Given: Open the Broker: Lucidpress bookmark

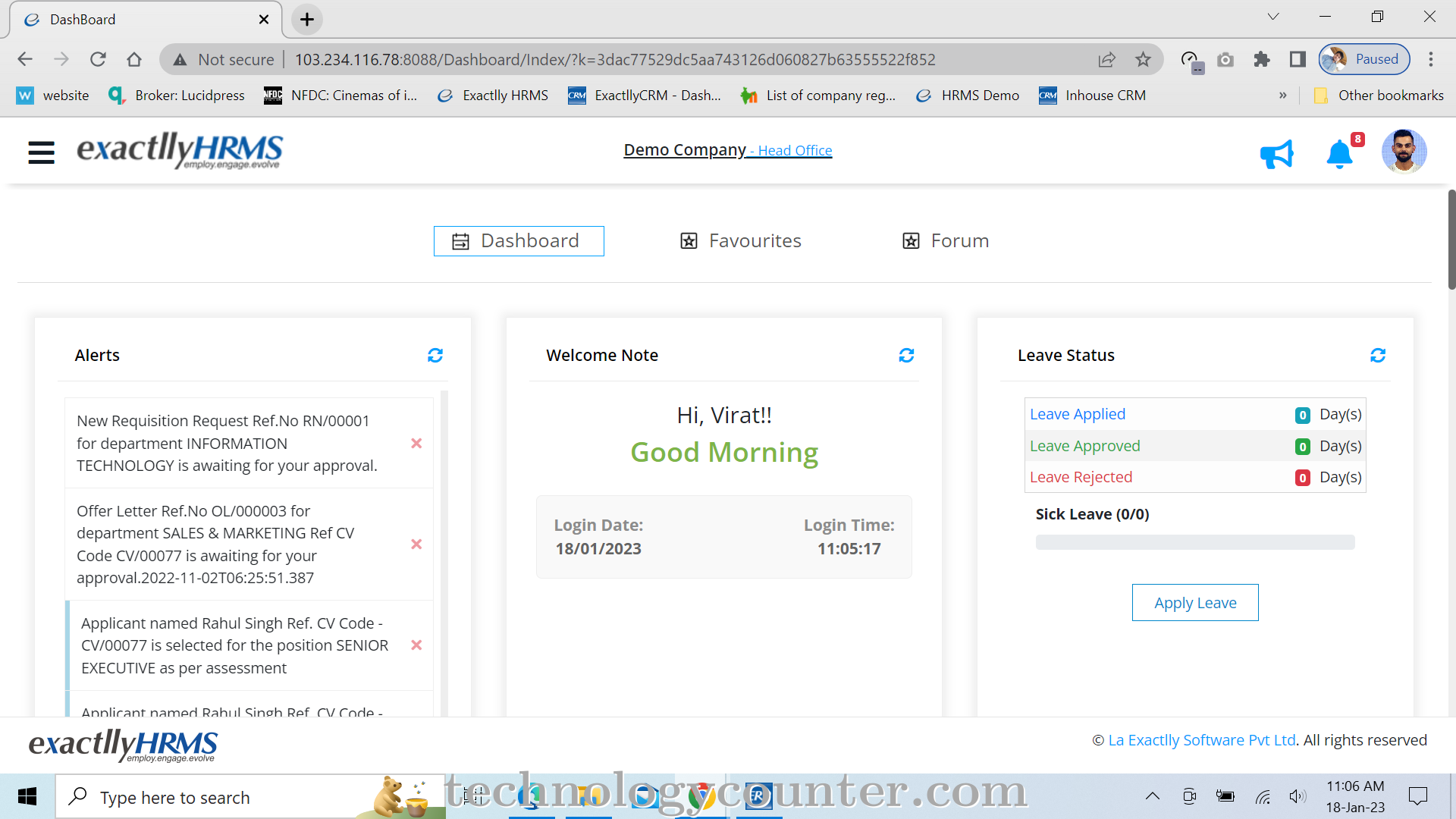Looking at the screenshot, I should pyautogui.click(x=177, y=96).
